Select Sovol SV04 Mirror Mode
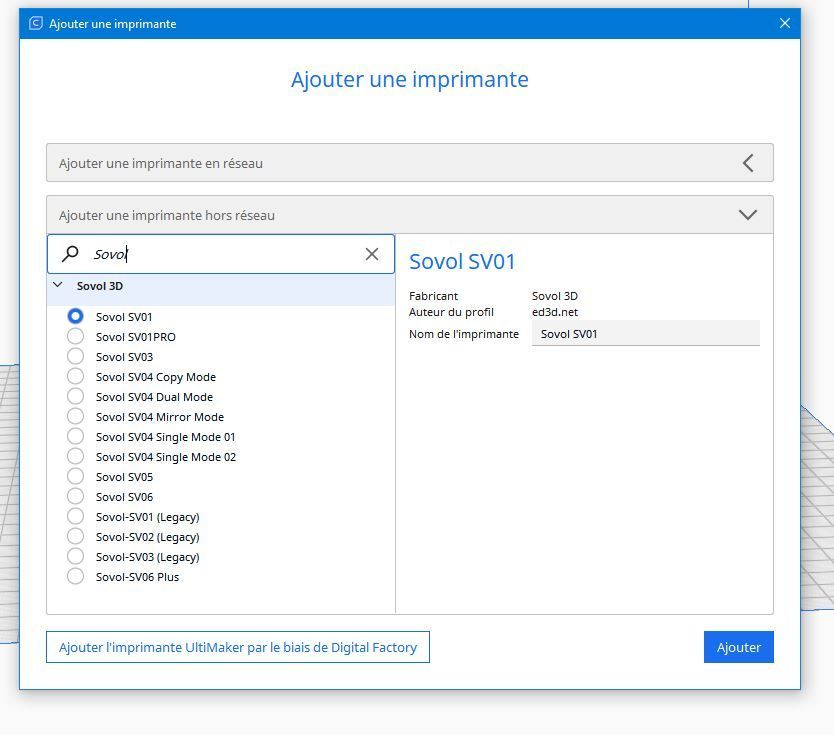This screenshot has height=735, width=834. (76, 416)
